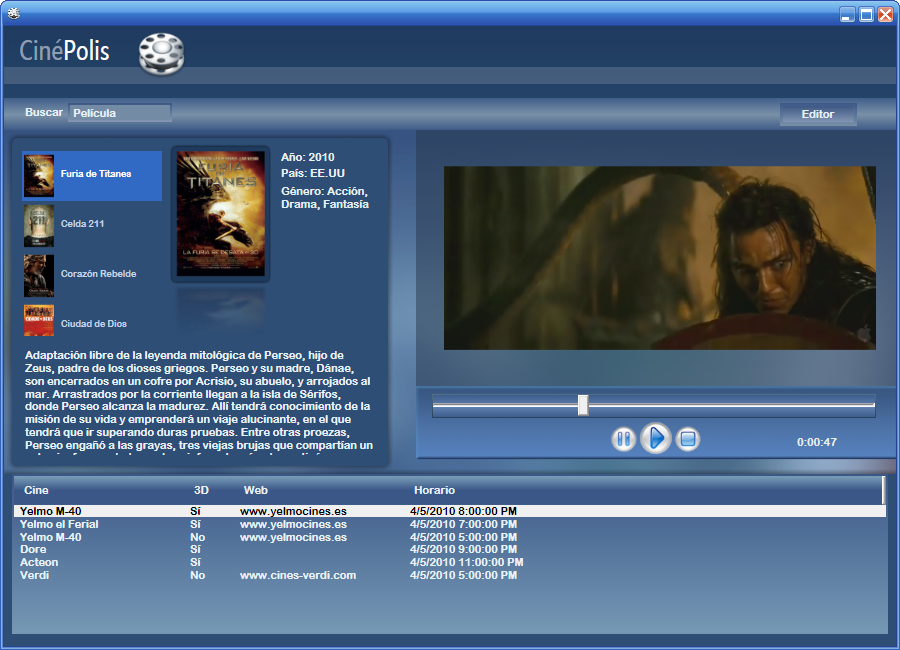This screenshot has height=650, width=900.
Task: Stop the trailer with the stop button
Action: click(x=688, y=440)
